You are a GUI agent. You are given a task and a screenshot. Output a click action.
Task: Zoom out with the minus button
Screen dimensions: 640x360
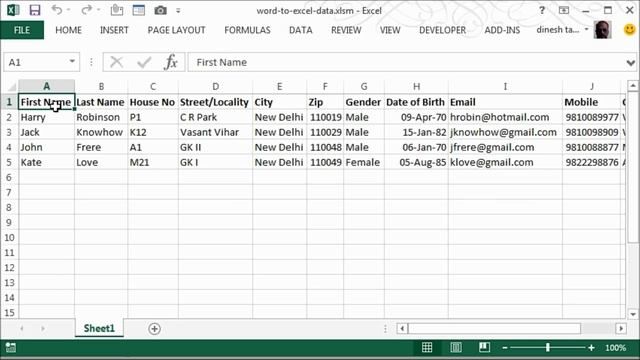click(x=504, y=348)
